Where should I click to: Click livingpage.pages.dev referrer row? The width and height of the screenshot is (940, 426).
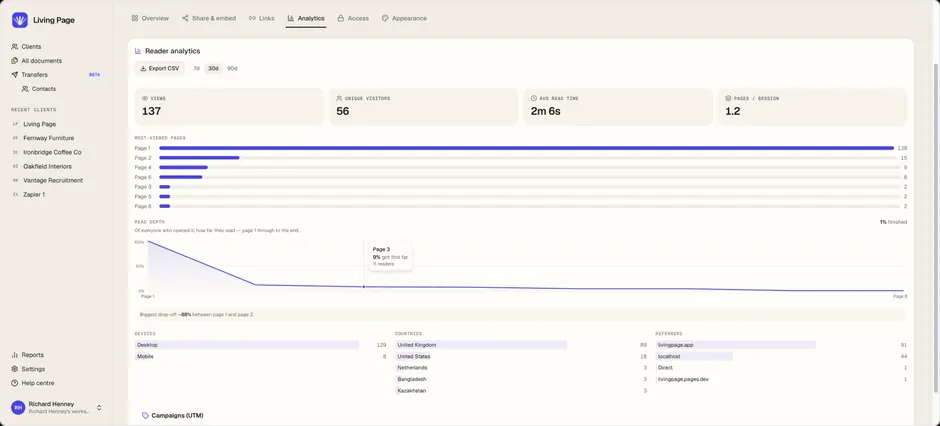click(x=781, y=379)
